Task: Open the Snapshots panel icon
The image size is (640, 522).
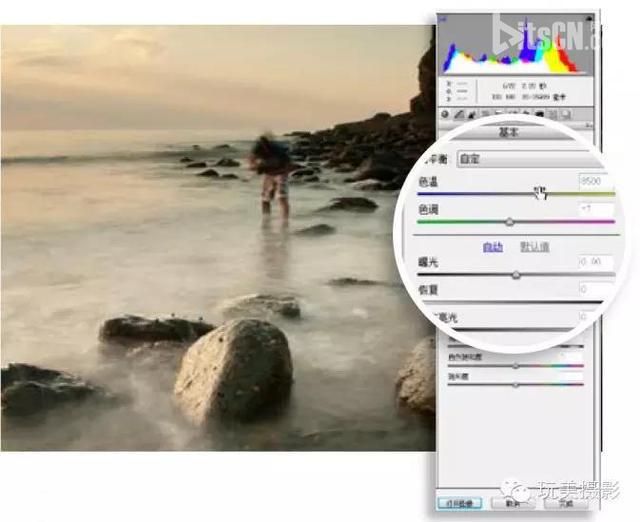Action: click(565, 115)
